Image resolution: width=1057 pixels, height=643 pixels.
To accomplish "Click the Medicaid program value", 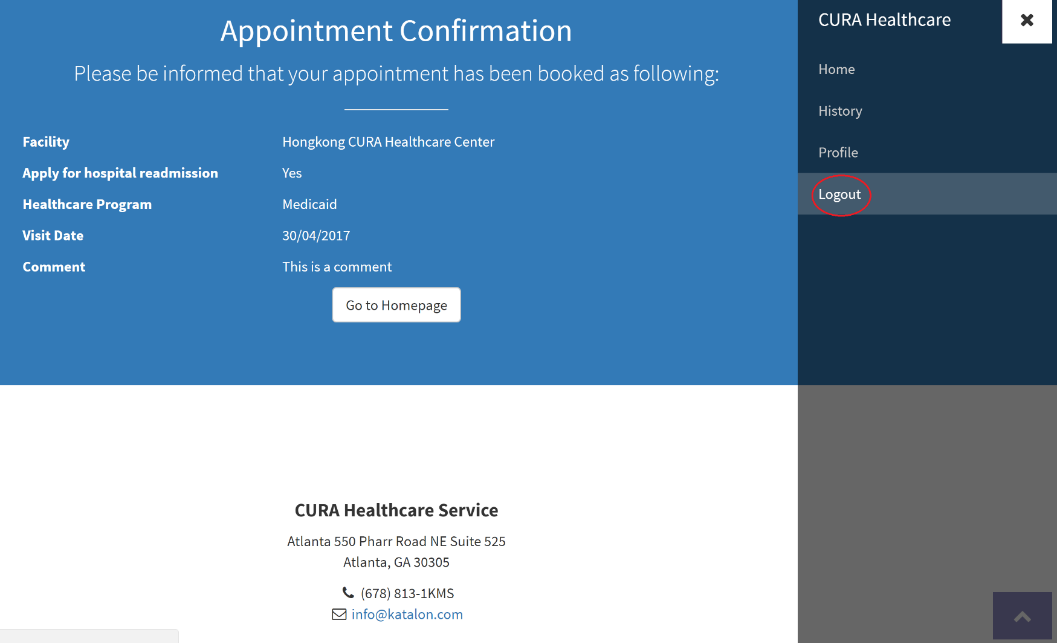I will tap(309, 204).
